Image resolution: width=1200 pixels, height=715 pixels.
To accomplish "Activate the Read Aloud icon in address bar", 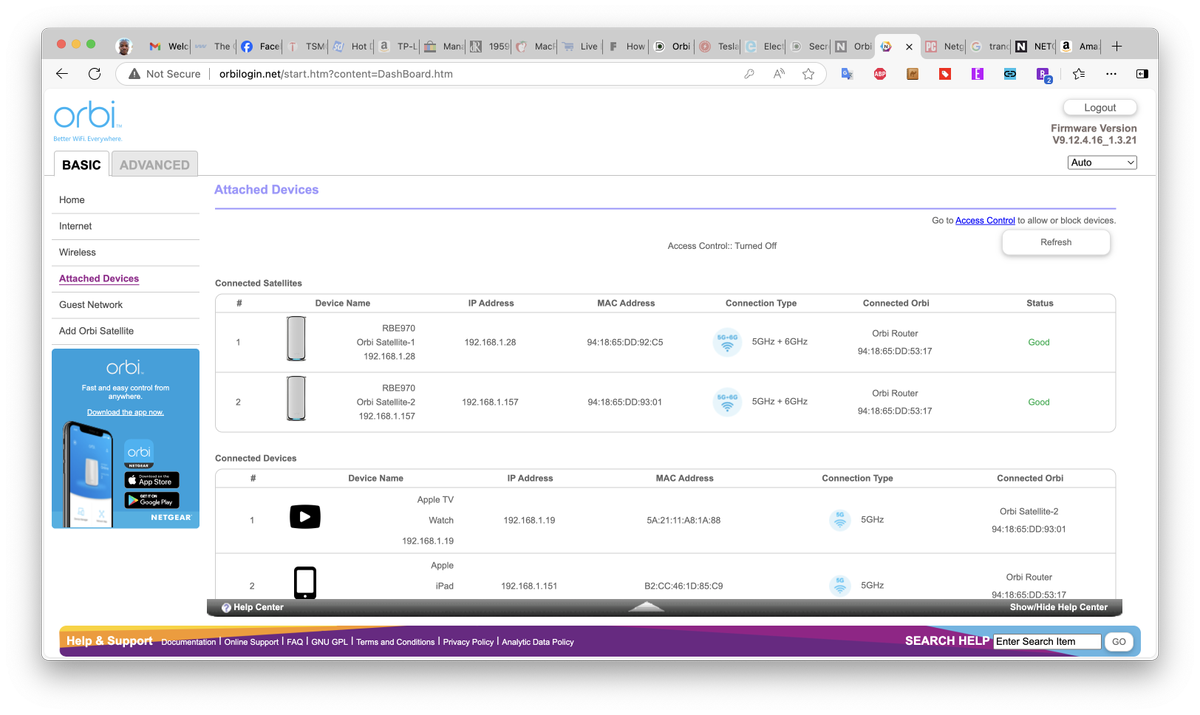I will click(x=779, y=74).
